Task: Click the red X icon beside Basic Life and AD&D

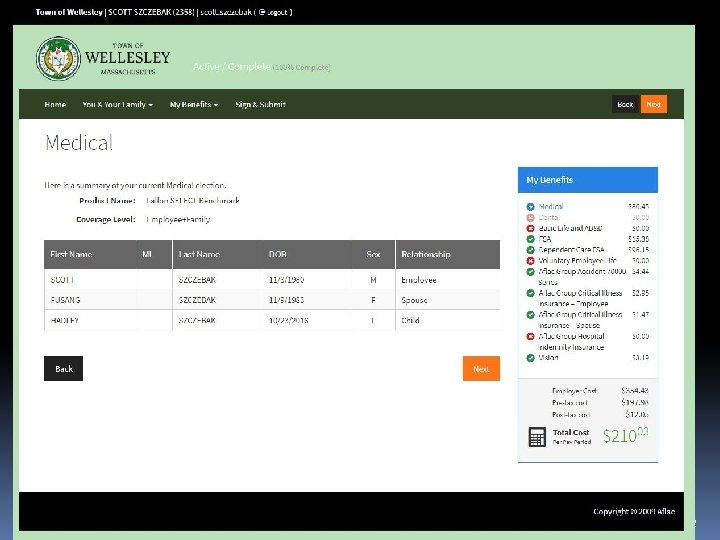Action: [530, 228]
